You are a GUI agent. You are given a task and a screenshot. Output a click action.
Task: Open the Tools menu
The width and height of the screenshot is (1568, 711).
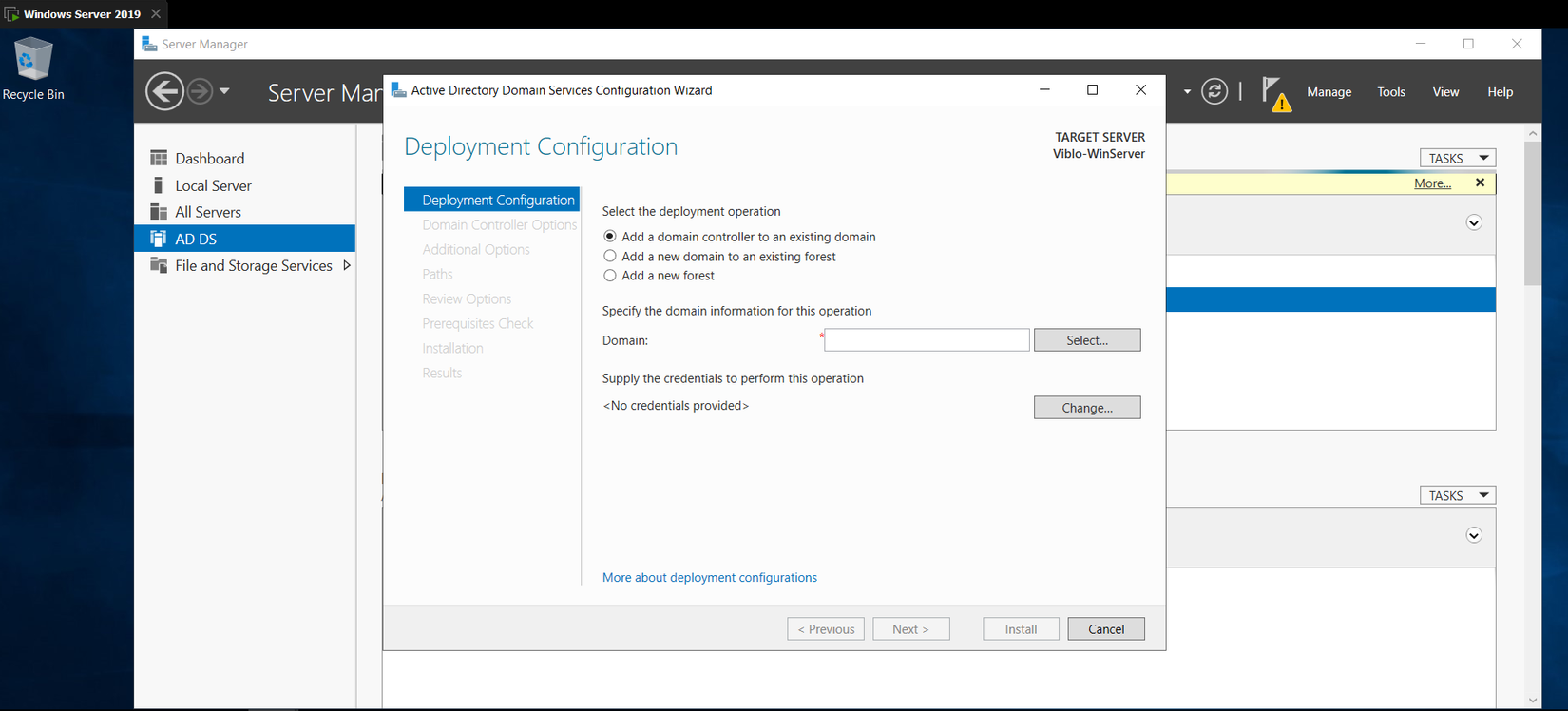coord(1390,92)
